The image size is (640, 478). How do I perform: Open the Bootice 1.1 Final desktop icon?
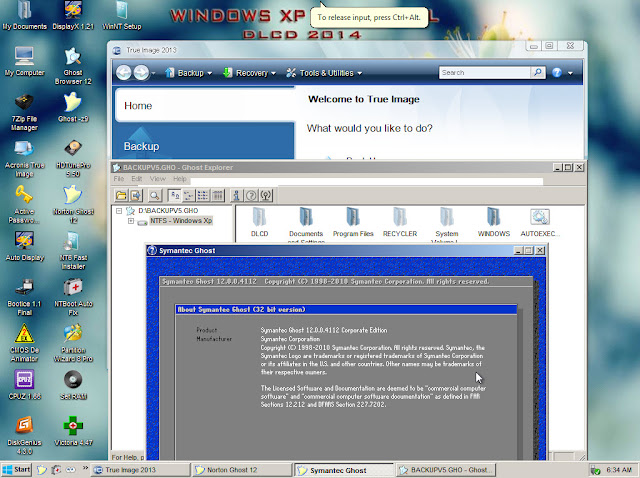[24, 297]
